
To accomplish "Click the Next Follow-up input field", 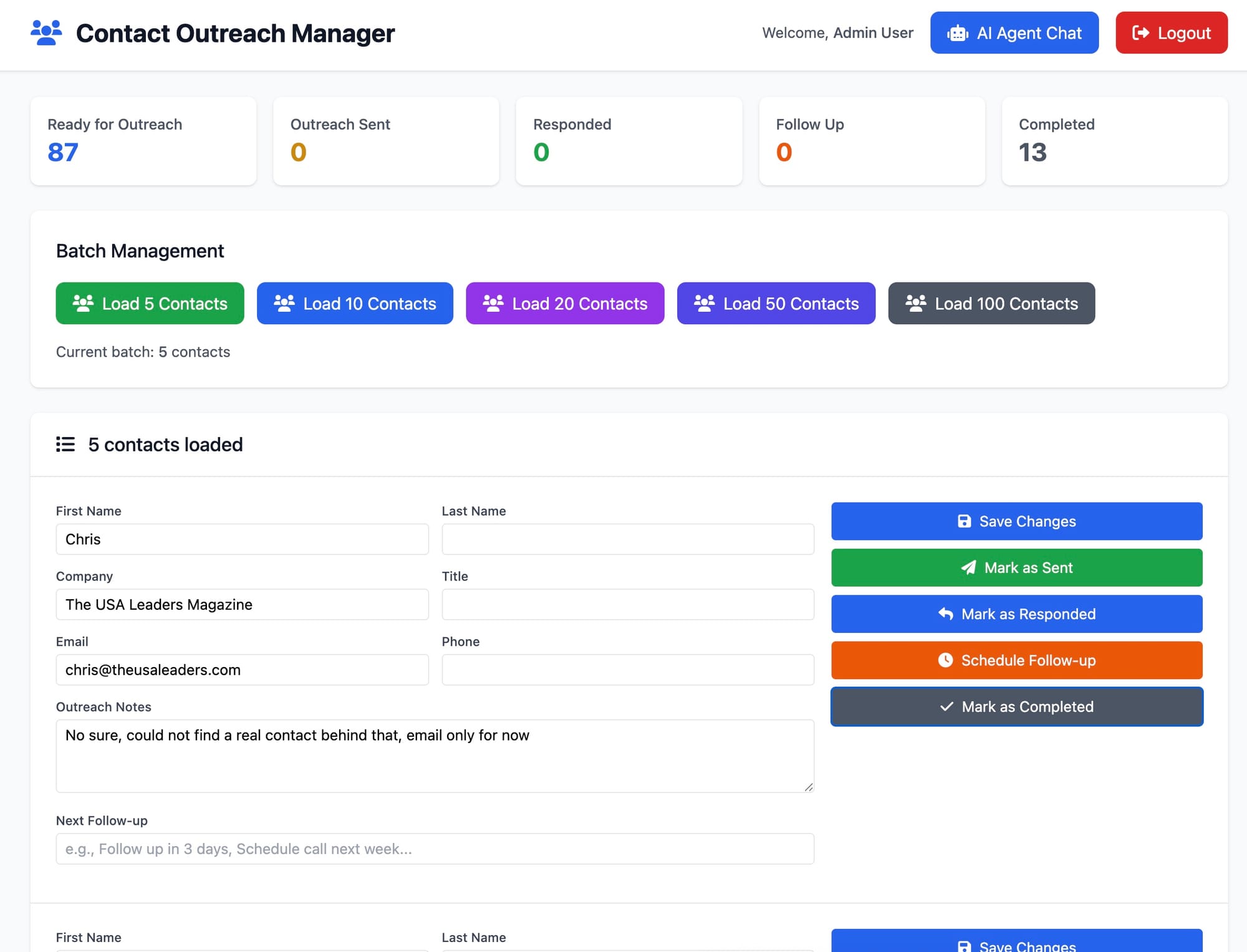I will [435, 849].
